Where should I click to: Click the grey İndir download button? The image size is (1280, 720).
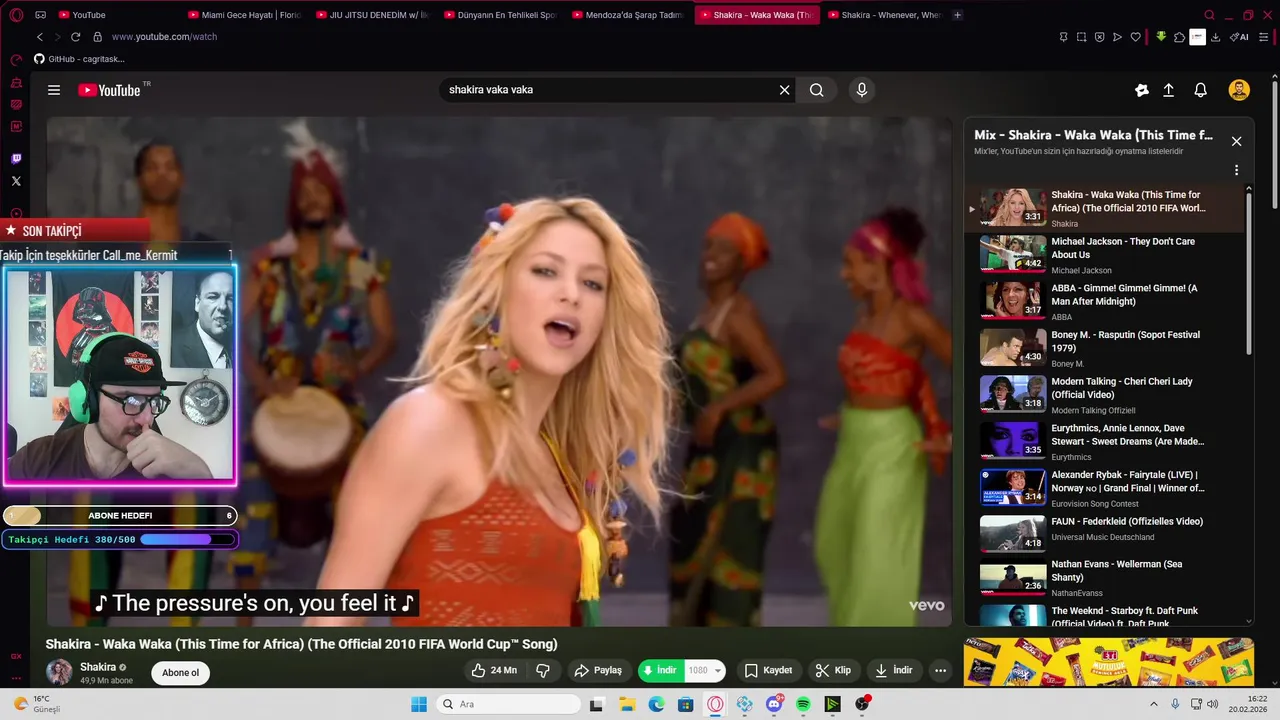[x=893, y=670]
